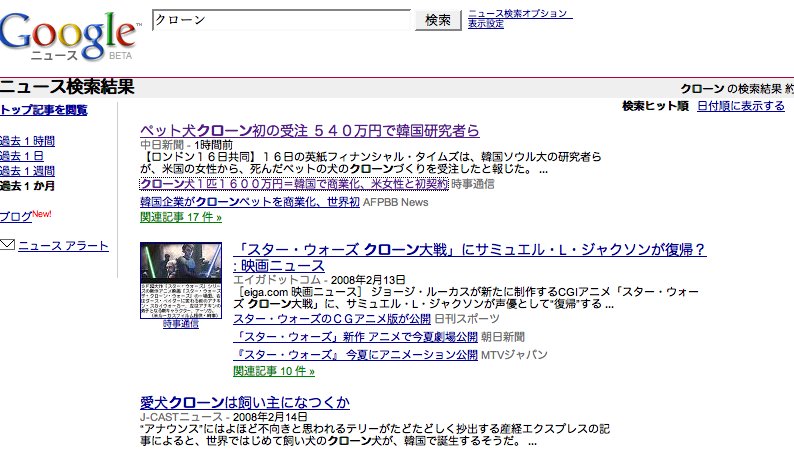Open ニュース検索オプション link
The height and width of the screenshot is (460, 794).
(518, 14)
